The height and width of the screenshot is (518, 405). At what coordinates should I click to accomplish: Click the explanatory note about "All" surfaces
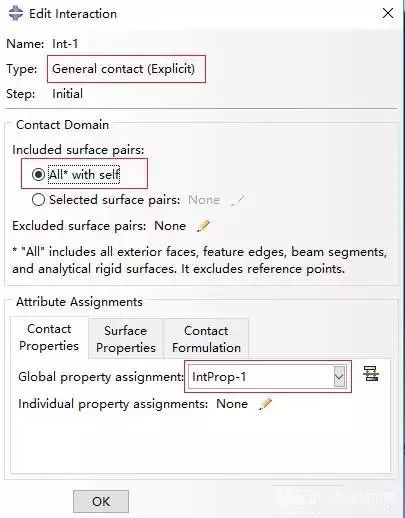[199, 260]
